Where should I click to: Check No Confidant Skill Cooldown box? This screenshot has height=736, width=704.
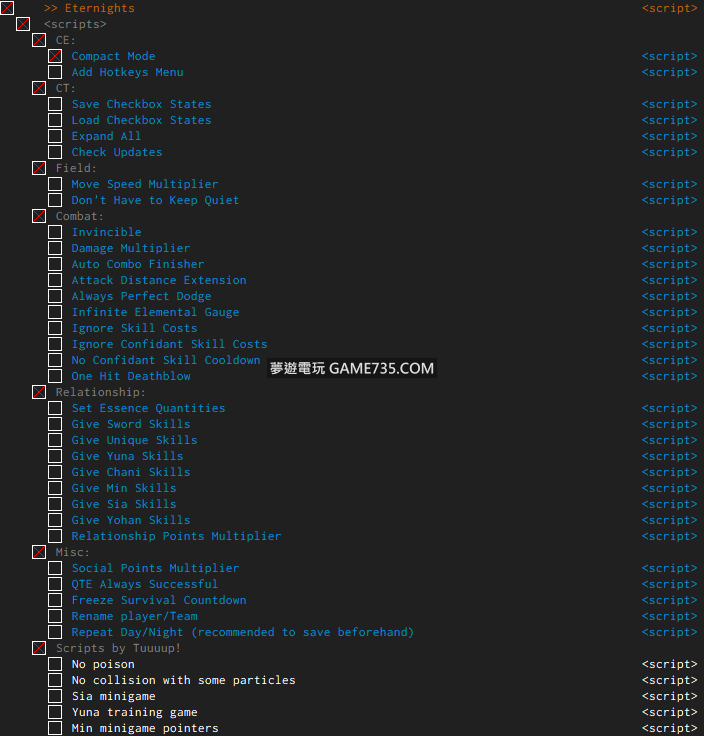(55, 360)
